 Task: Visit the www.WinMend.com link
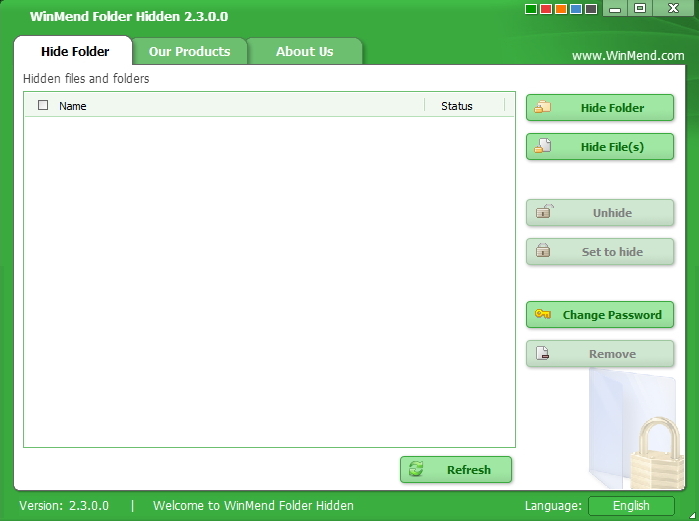628,56
